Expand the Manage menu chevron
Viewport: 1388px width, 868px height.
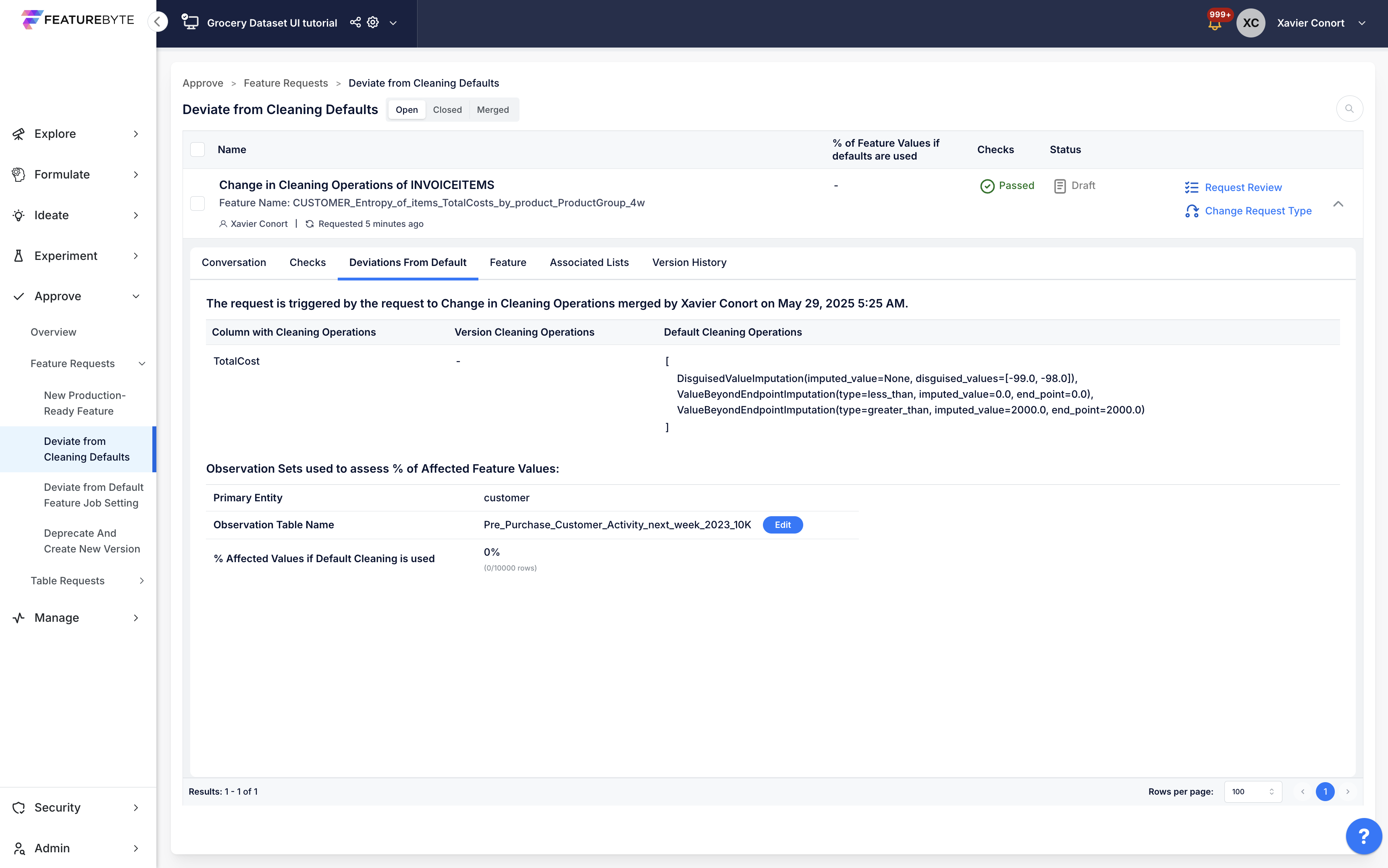[x=136, y=618]
